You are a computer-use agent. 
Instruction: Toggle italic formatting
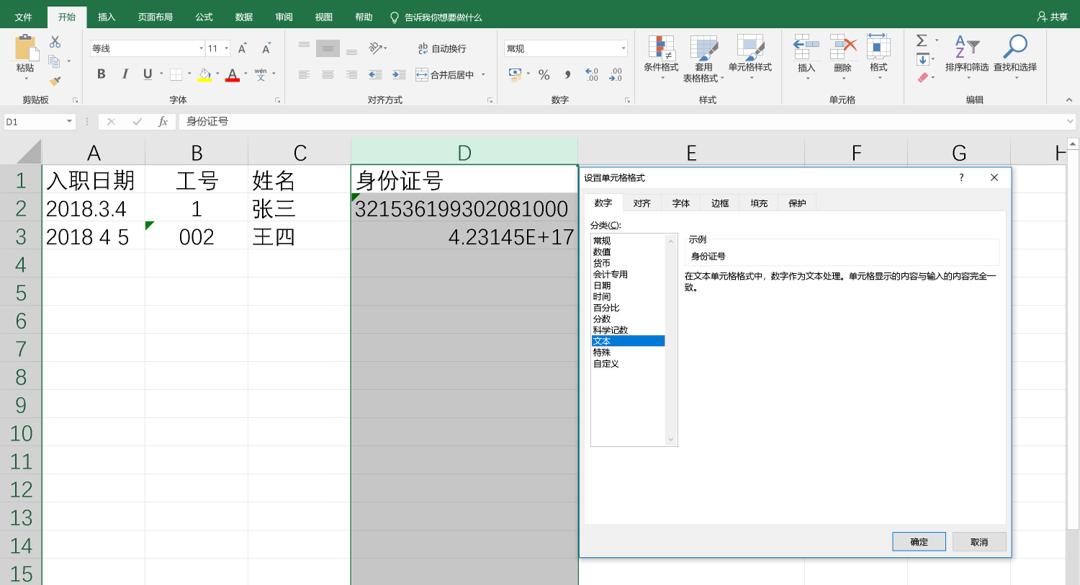pos(124,75)
